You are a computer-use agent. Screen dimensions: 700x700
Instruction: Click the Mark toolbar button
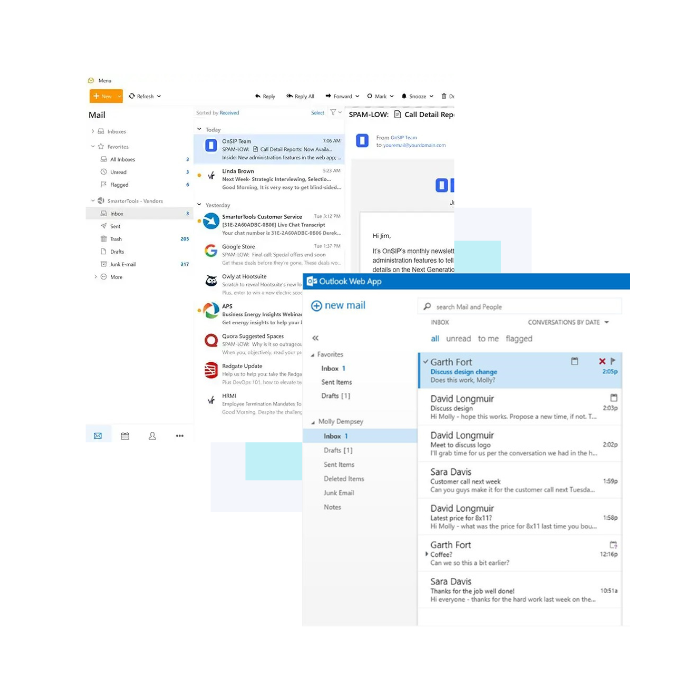tap(377, 96)
